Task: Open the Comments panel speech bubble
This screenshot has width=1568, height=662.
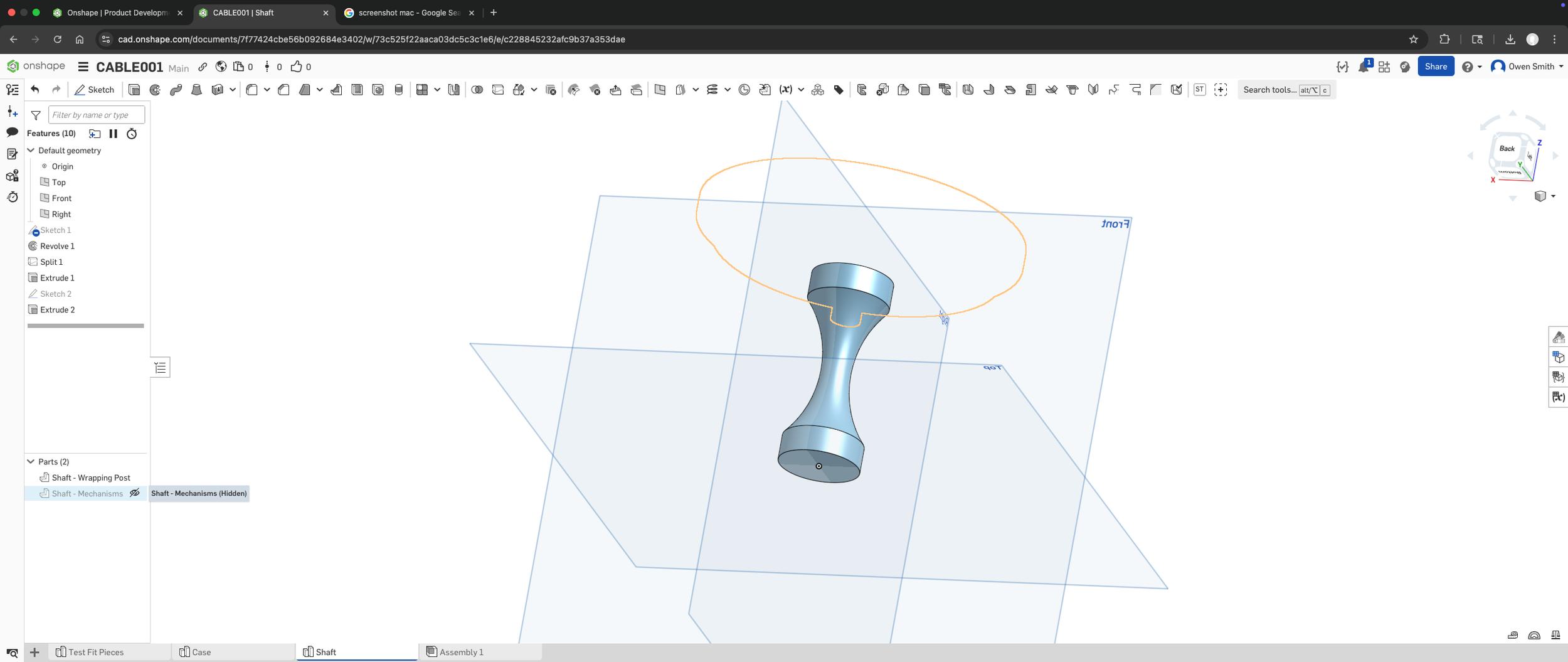Action: click(13, 132)
